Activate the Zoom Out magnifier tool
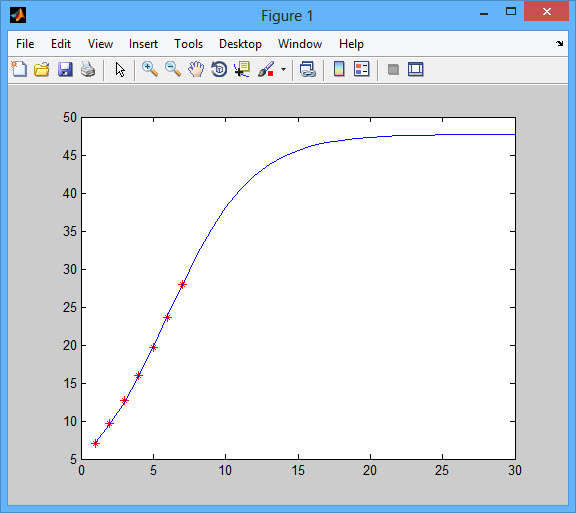576x513 pixels. click(173, 69)
